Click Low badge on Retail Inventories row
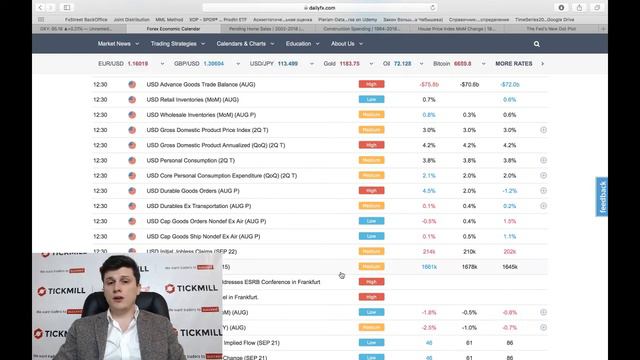 point(371,100)
